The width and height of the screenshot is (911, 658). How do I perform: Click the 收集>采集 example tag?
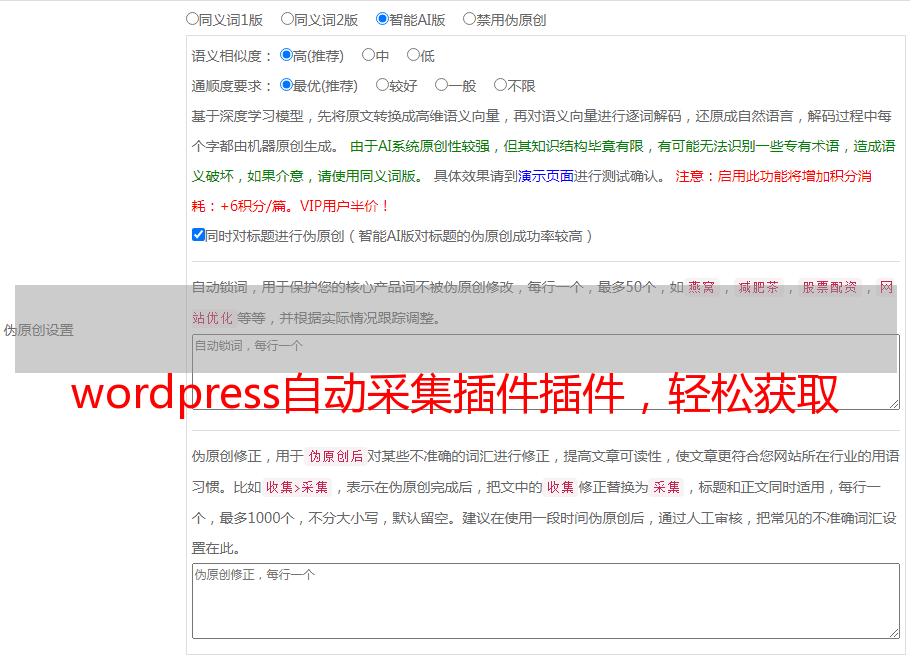tap(297, 487)
